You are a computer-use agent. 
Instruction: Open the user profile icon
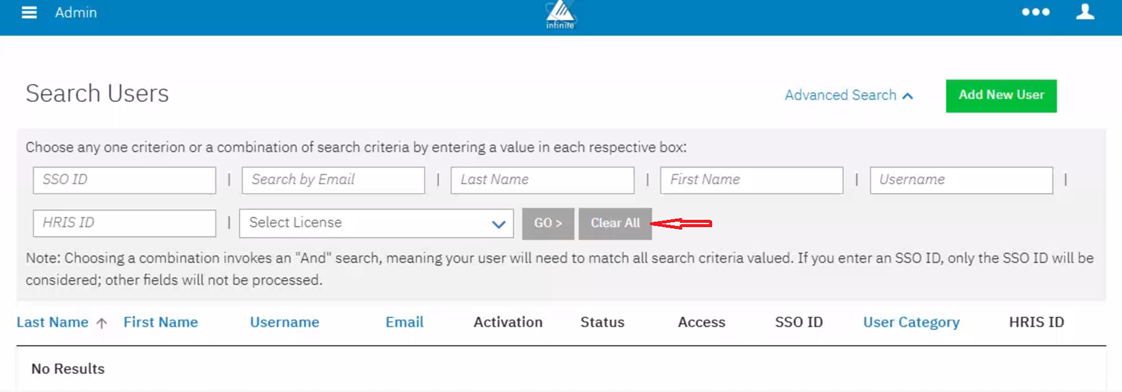pos(1086,12)
